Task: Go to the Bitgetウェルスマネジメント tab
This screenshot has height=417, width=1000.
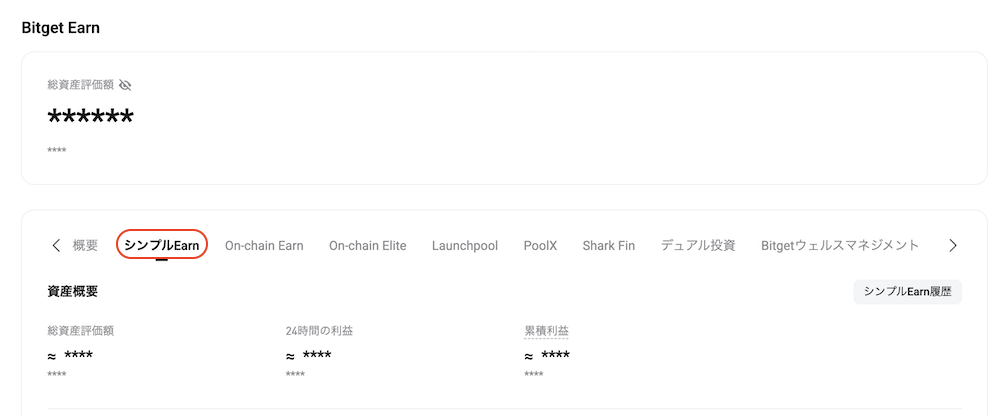Action: (x=840, y=245)
